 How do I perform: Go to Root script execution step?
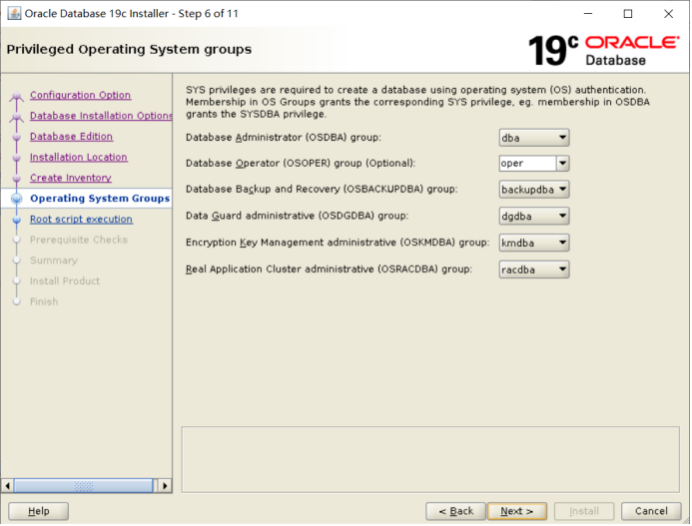pos(81,219)
